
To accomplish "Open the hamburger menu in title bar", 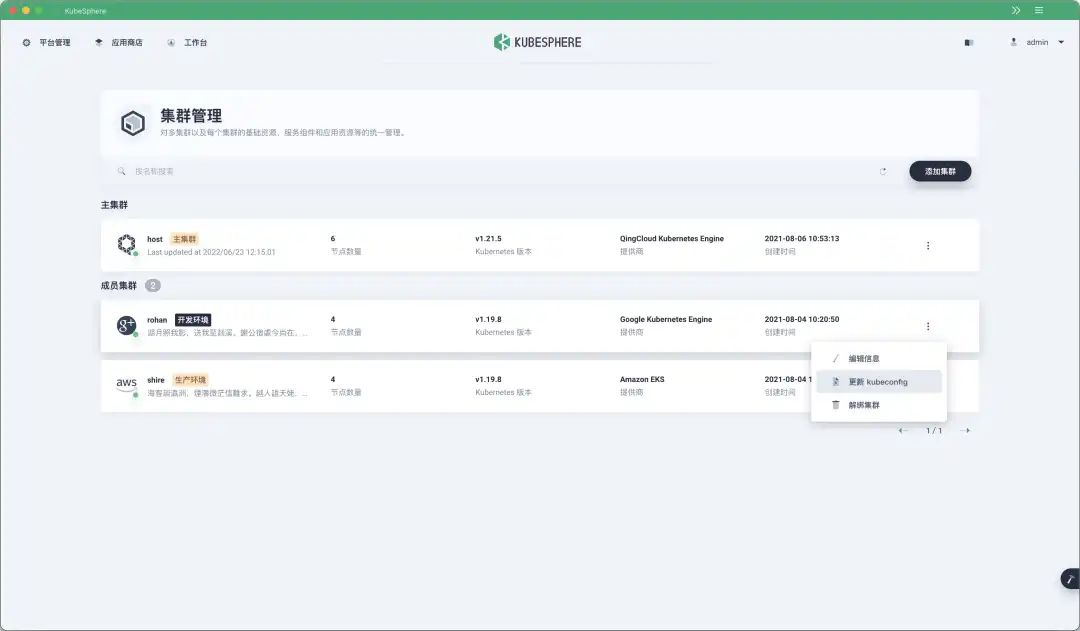I will coord(1039,10).
